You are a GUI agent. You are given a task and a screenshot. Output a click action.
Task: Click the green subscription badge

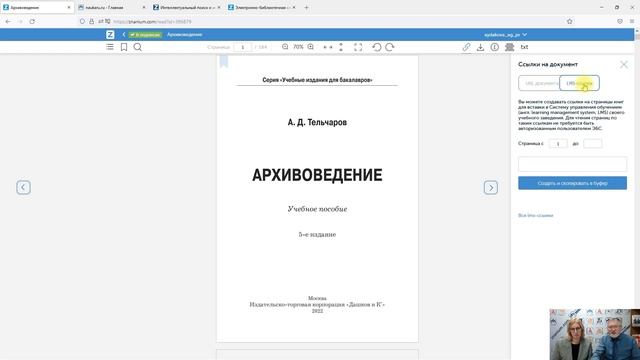point(145,35)
